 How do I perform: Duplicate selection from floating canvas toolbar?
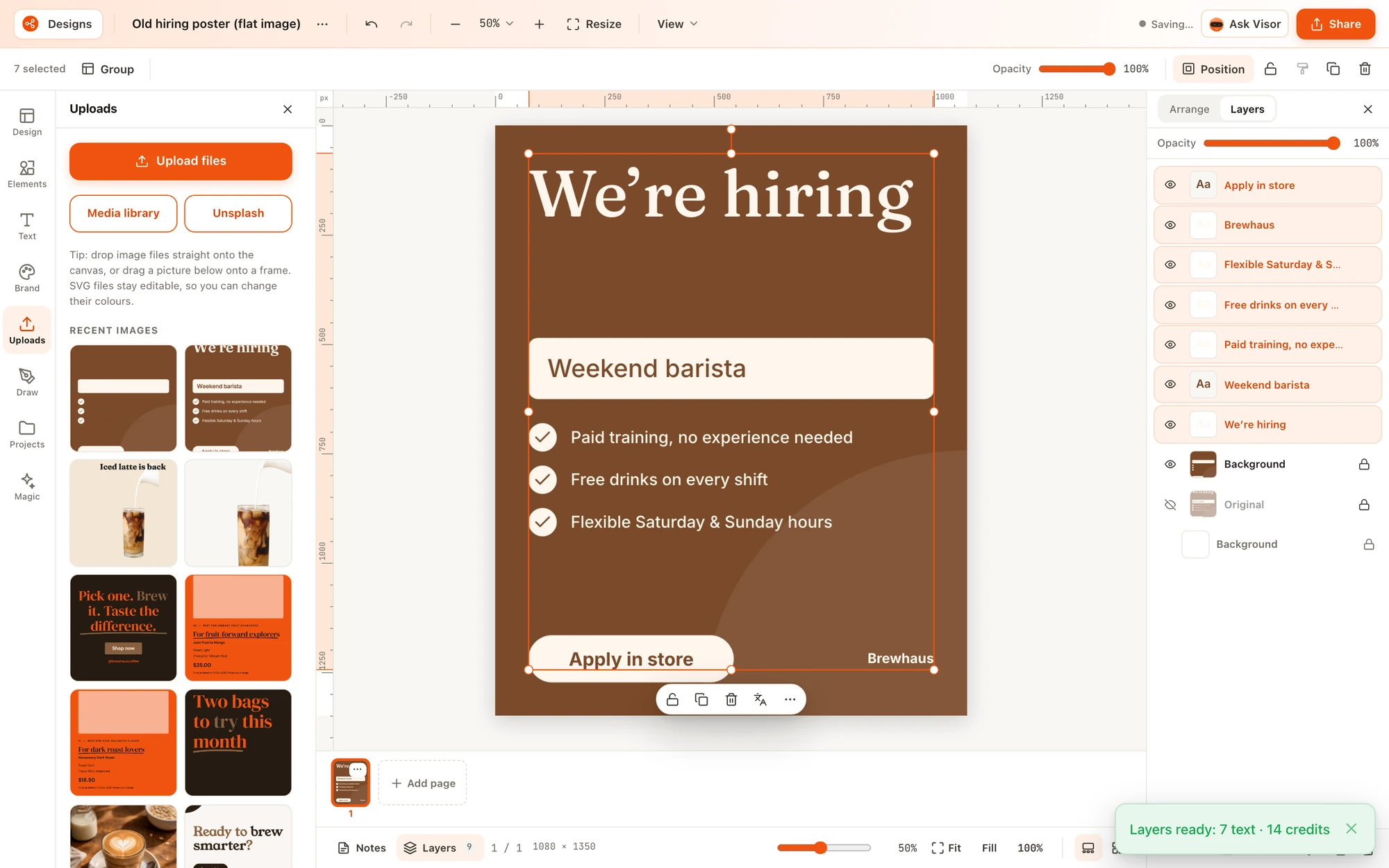coord(701,699)
